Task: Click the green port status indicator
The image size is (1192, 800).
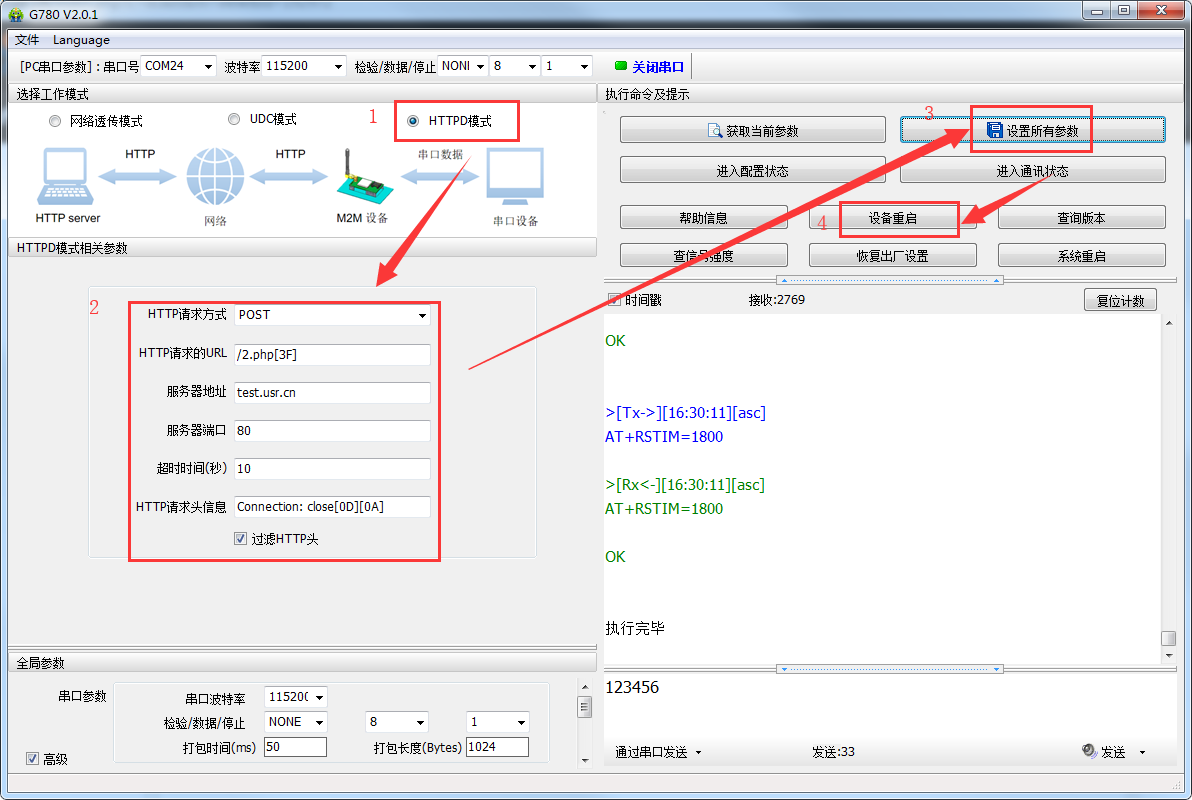Action: [620, 66]
